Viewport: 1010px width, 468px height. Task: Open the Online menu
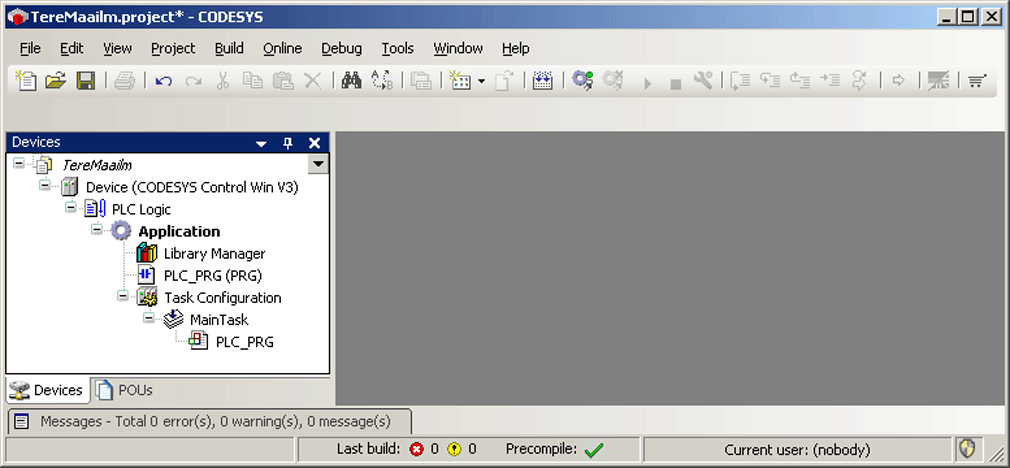coord(282,48)
